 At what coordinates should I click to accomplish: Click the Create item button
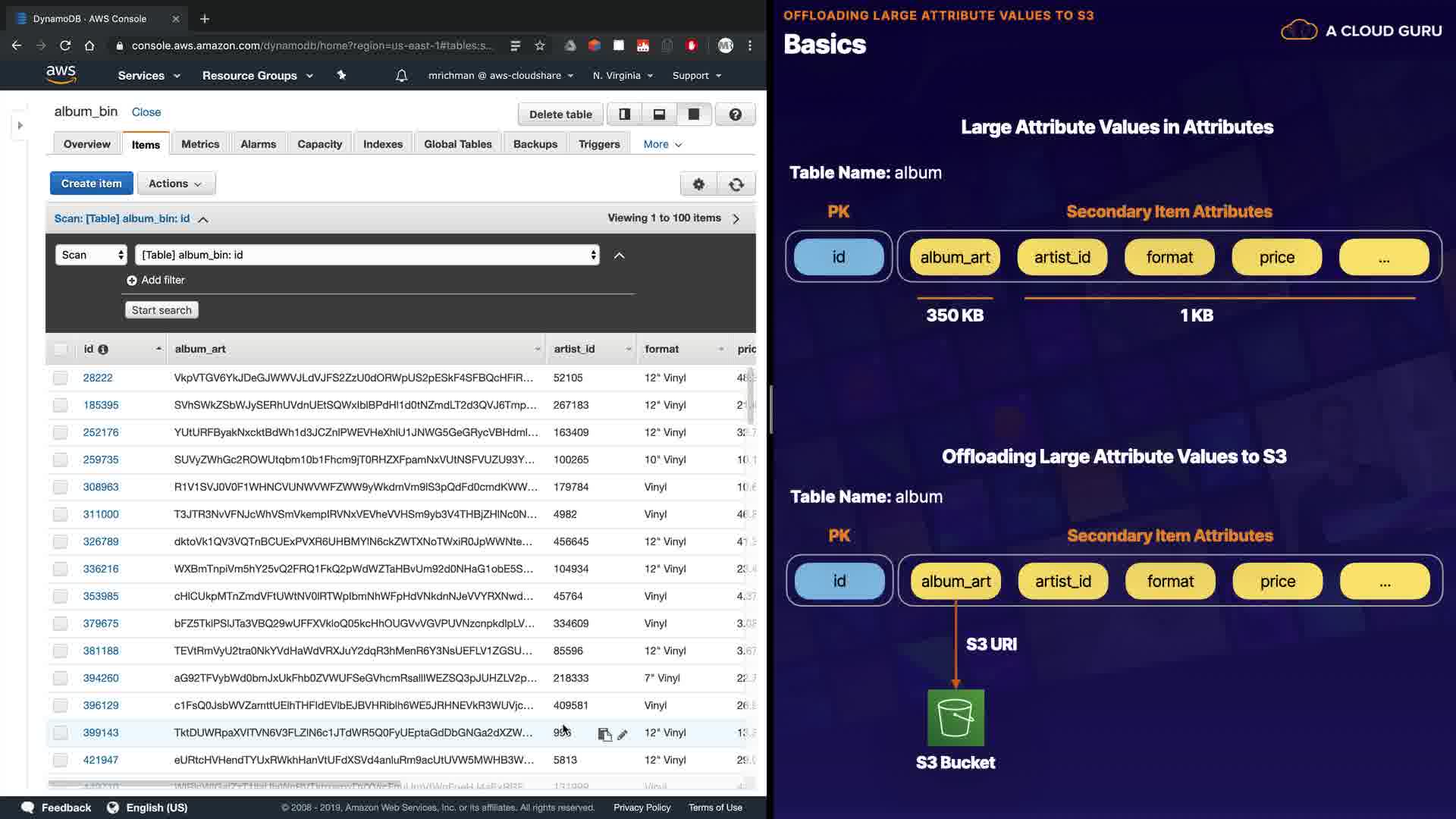pos(91,184)
